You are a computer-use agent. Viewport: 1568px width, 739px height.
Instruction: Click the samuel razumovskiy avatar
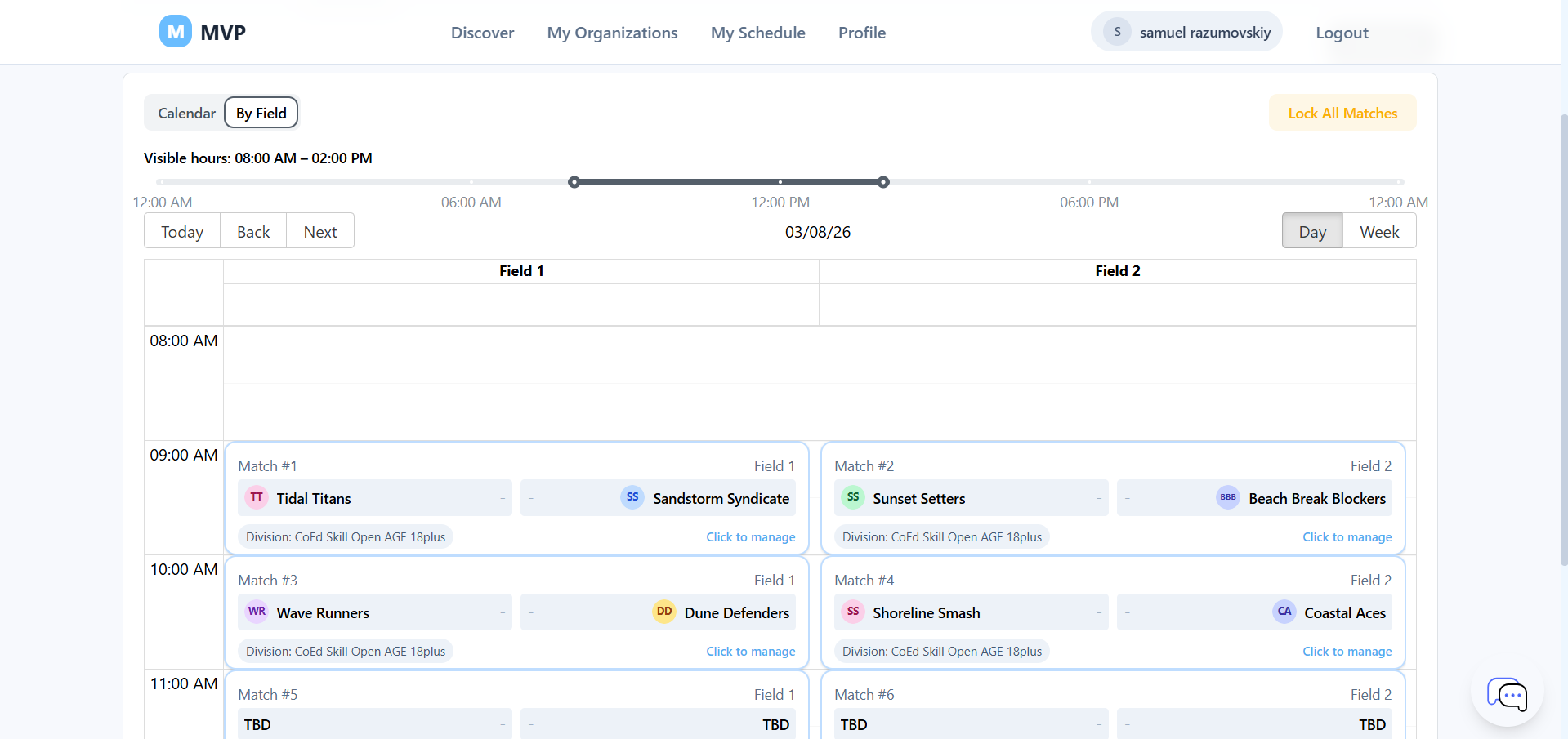(x=1117, y=32)
